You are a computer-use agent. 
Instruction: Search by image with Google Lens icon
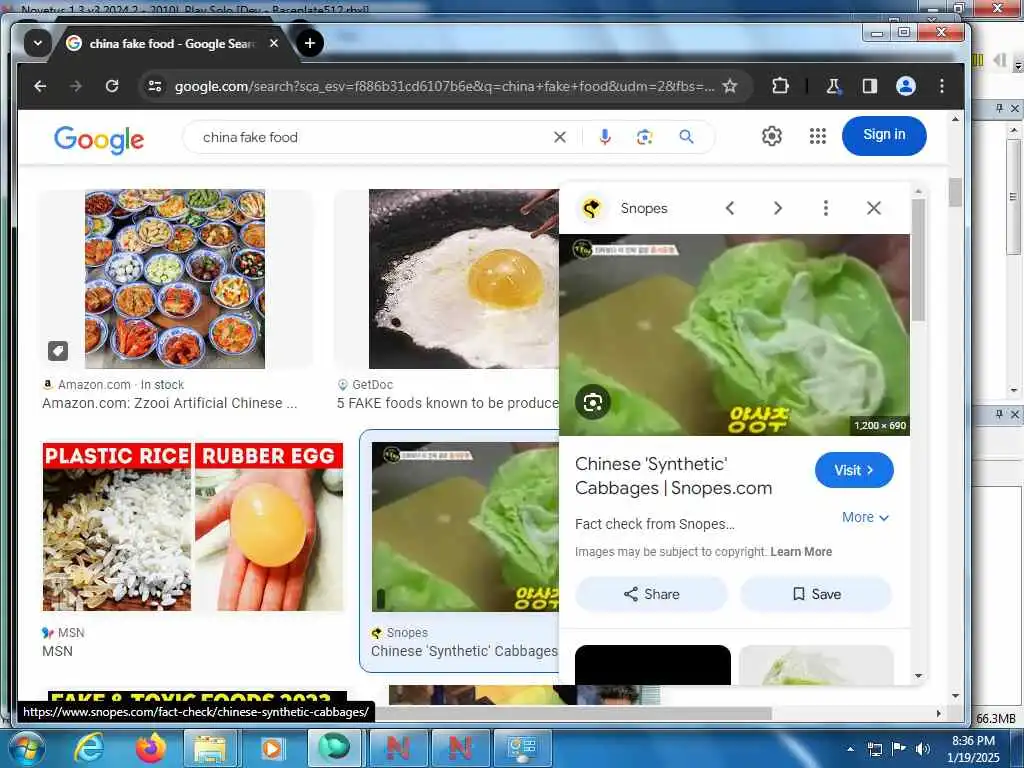(645, 137)
